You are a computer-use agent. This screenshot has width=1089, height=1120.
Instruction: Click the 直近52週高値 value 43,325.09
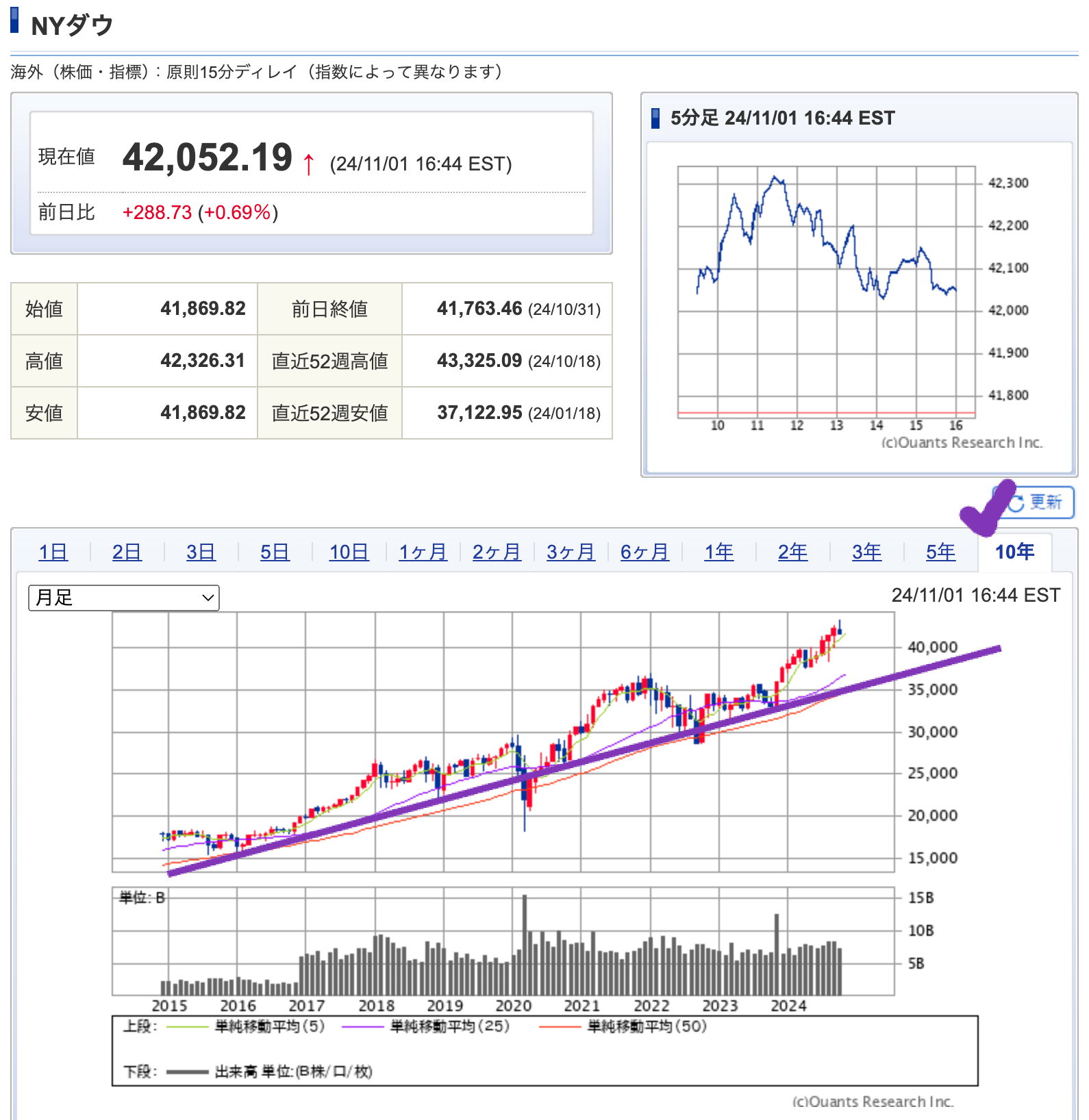click(479, 361)
